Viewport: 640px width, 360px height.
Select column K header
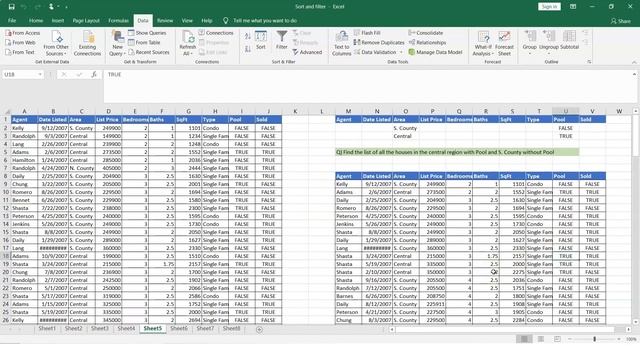(x=295, y=111)
